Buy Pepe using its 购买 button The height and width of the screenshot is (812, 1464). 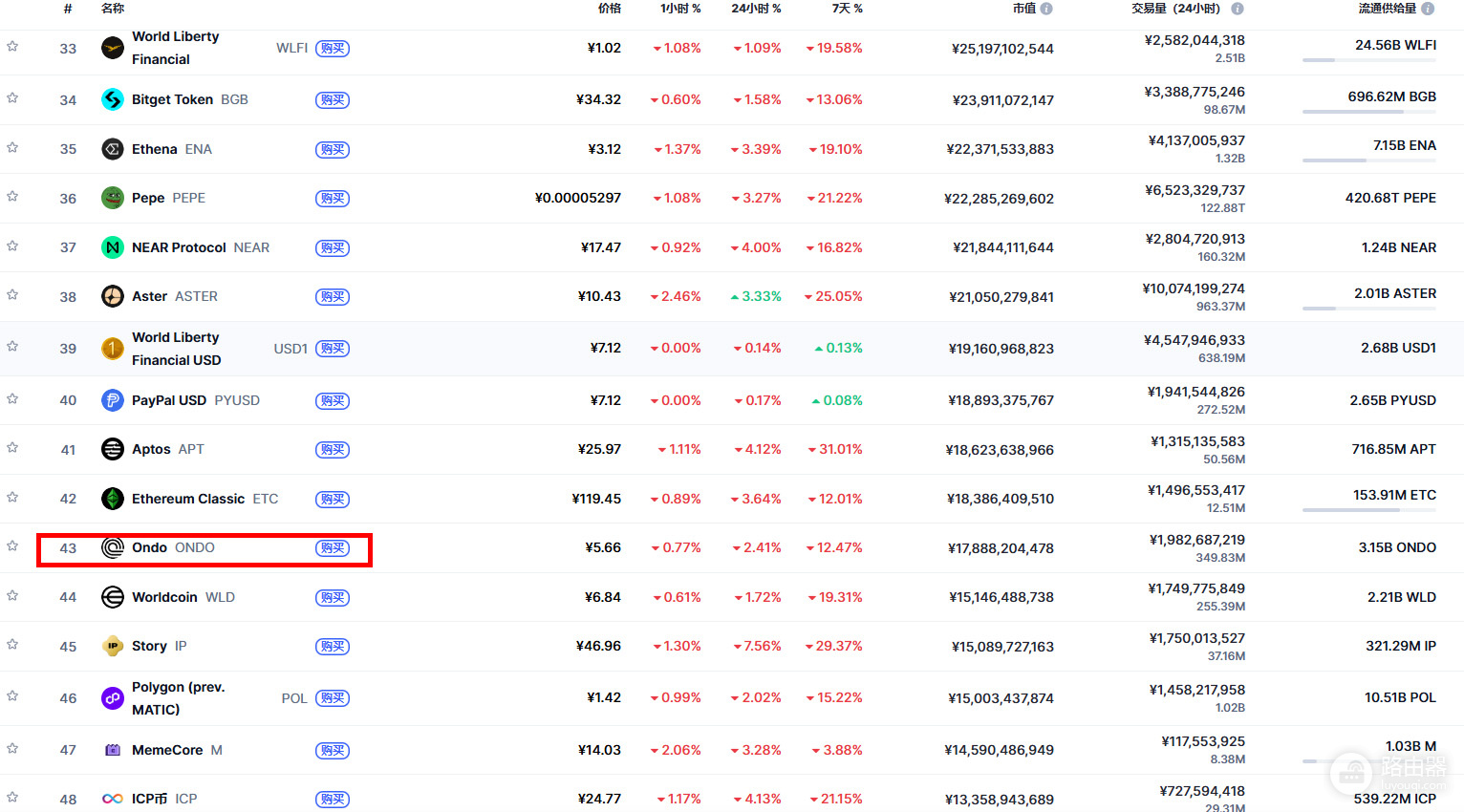(333, 198)
